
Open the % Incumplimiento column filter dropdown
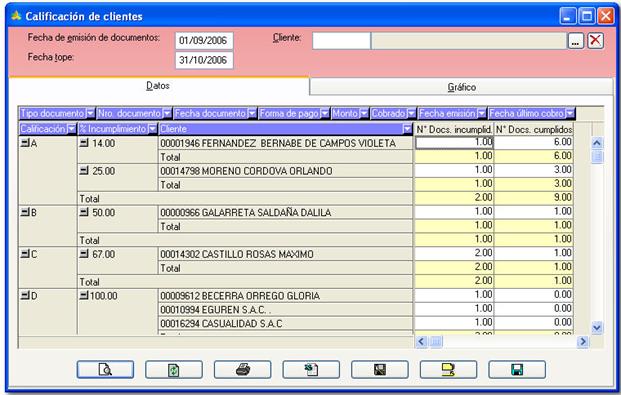(152, 129)
